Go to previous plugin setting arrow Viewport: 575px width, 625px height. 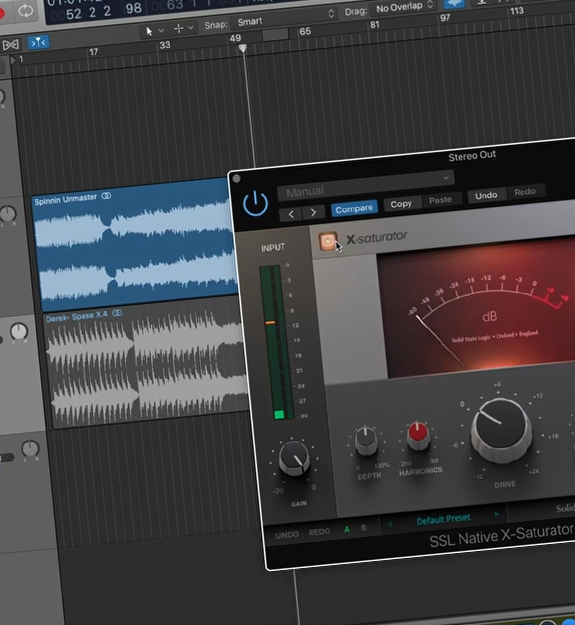coord(291,214)
